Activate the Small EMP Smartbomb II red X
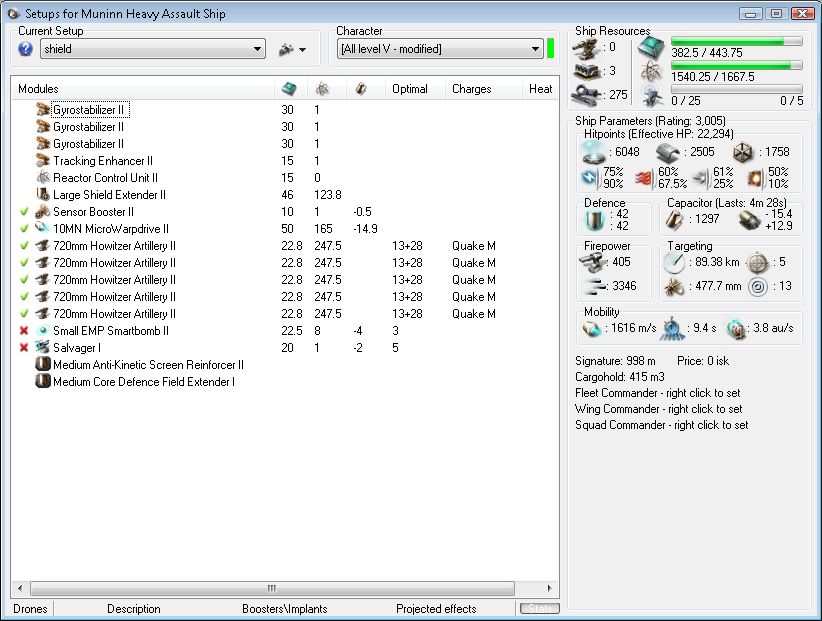The width and height of the screenshot is (822, 621). [x=24, y=331]
